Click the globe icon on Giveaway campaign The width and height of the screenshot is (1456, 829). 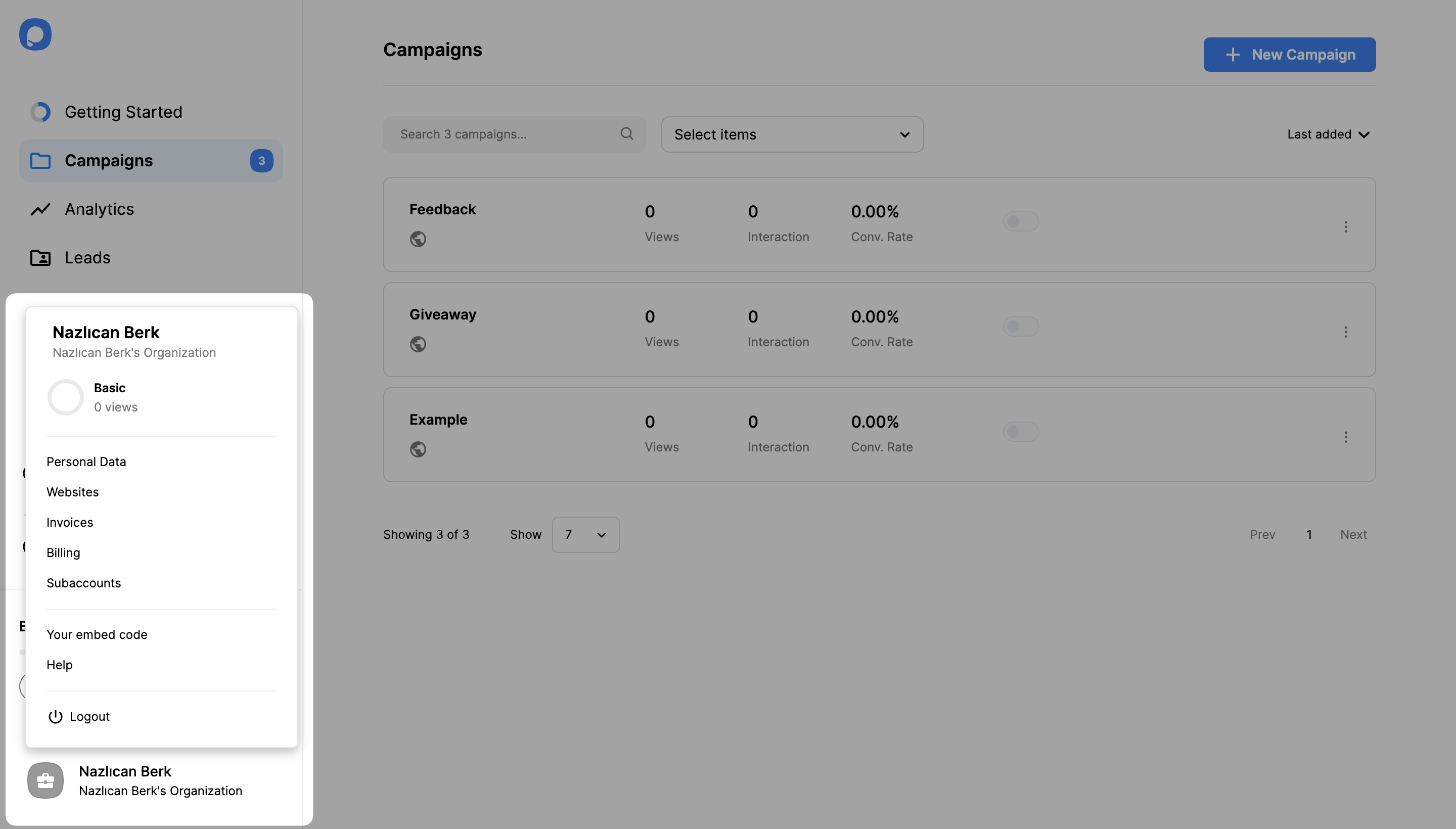pos(418,345)
